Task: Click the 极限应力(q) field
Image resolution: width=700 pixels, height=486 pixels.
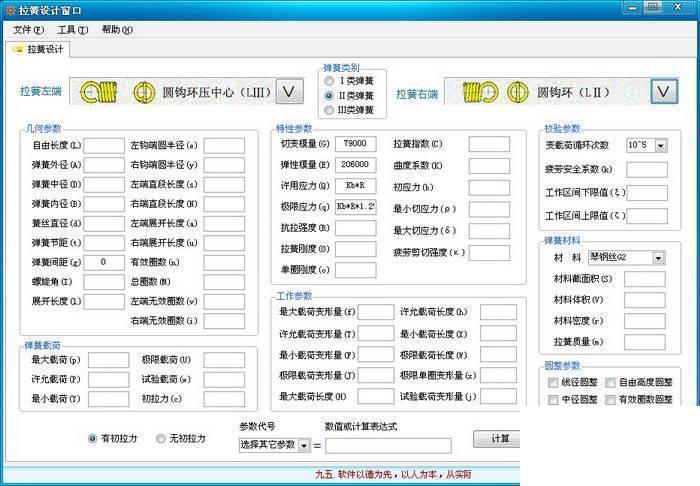Action: click(x=355, y=207)
